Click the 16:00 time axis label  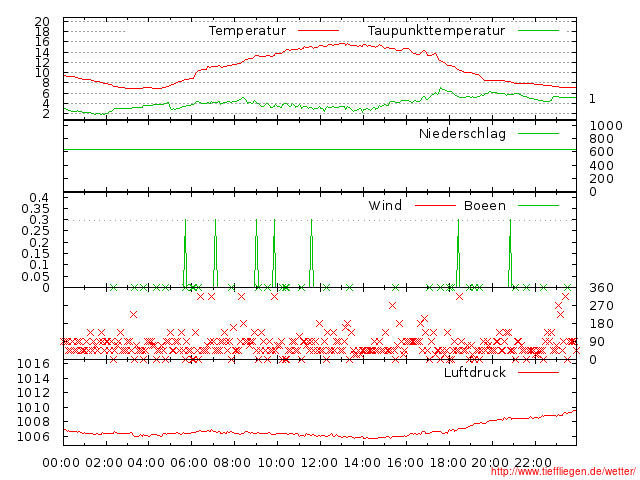coord(405,462)
